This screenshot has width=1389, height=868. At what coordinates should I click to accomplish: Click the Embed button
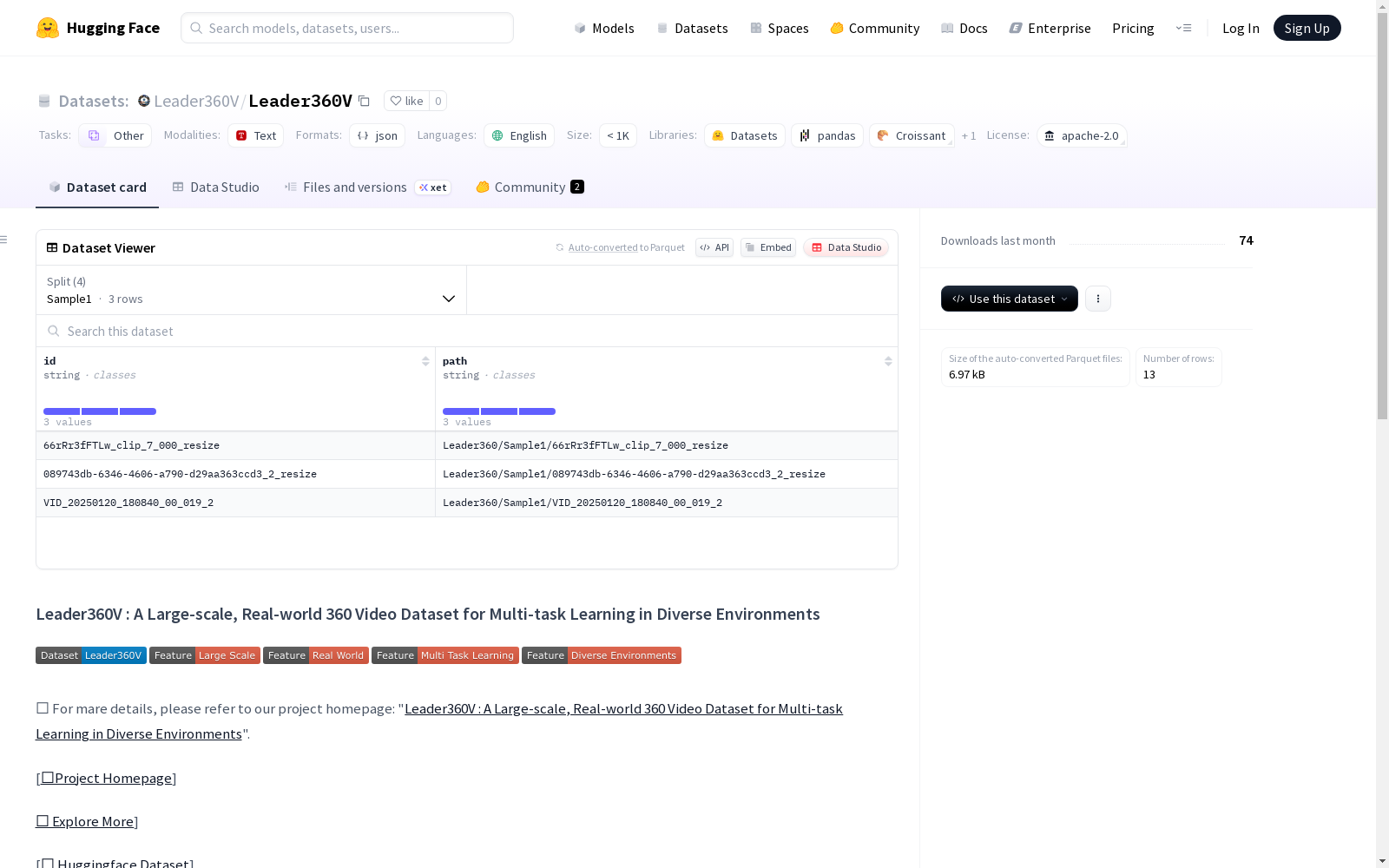point(768,247)
